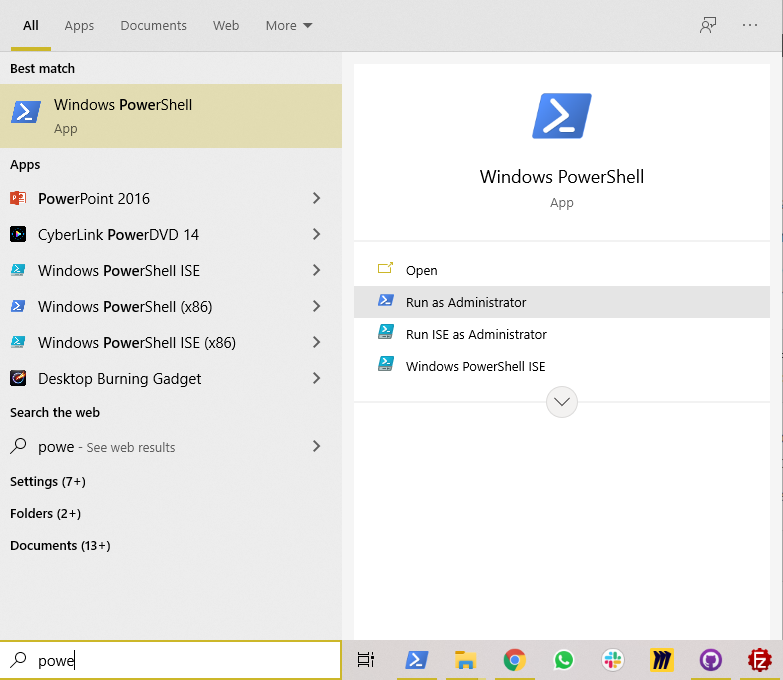Open GitHub Desktop from the taskbar

tap(711, 660)
